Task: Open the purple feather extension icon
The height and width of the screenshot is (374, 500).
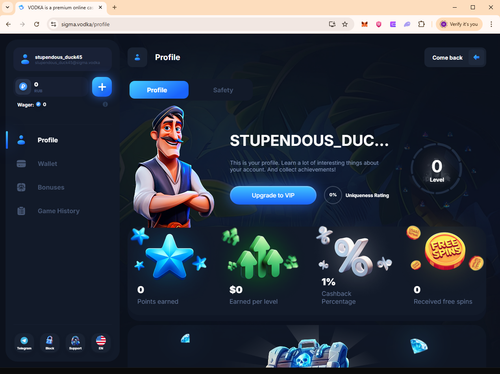Action: 407,24
